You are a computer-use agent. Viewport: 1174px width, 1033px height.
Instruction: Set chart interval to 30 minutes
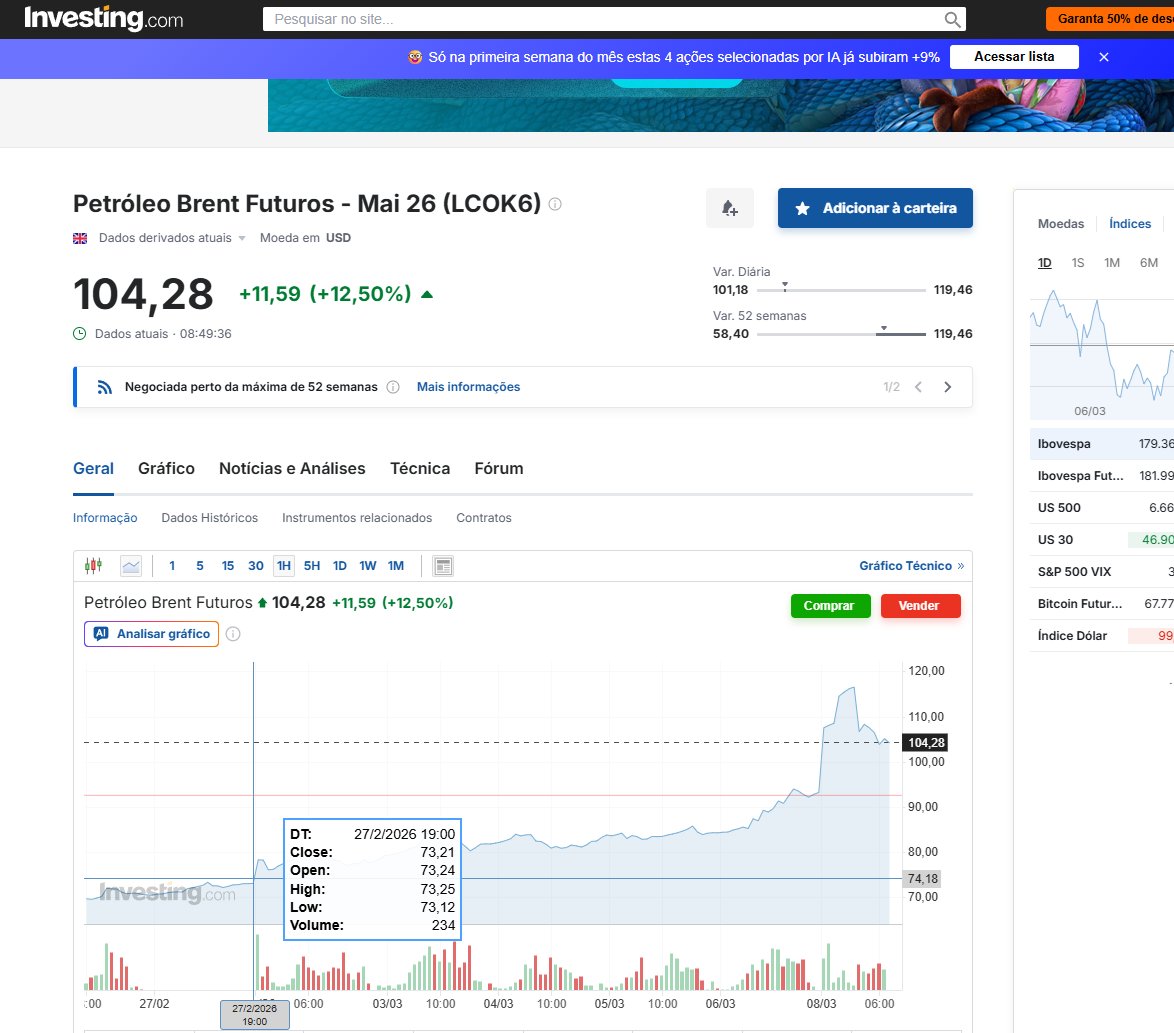(x=256, y=566)
